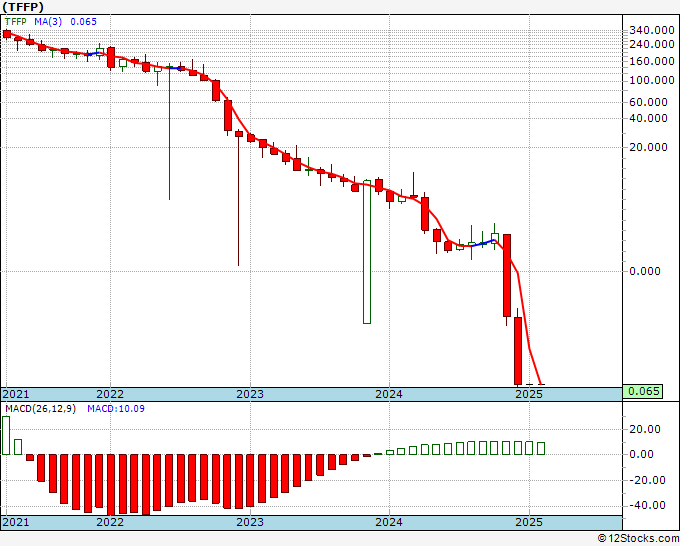Screen dimensions: 680x546
Task: Click the 2021 label on price timeline
Action: 16,394
